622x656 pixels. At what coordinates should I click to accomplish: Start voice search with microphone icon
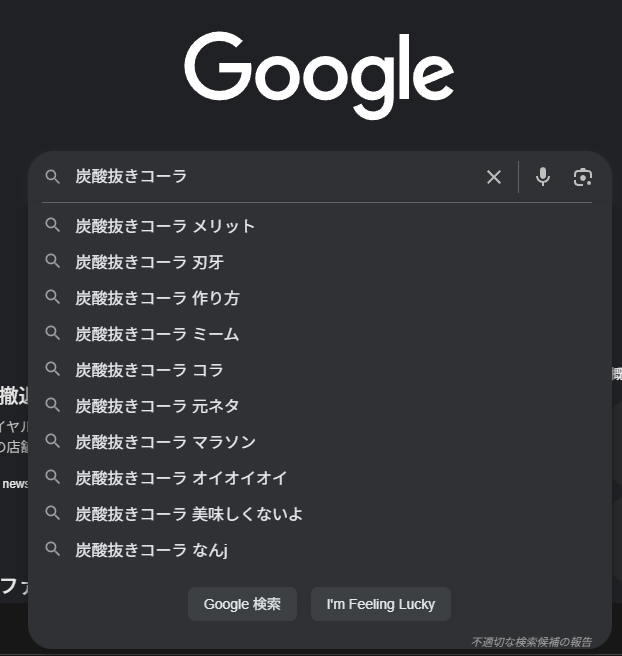point(543,177)
